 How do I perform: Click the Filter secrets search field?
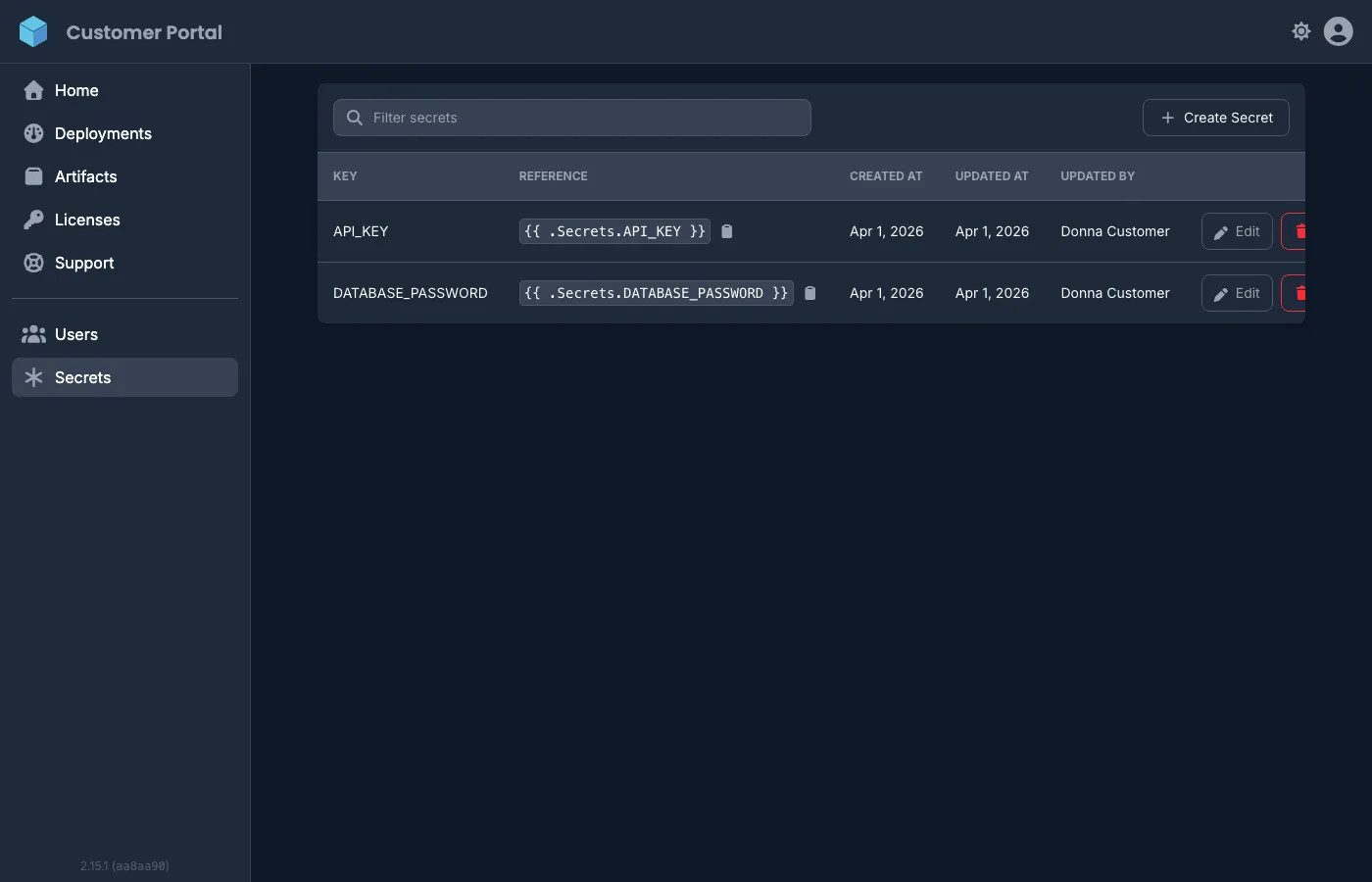click(x=572, y=117)
